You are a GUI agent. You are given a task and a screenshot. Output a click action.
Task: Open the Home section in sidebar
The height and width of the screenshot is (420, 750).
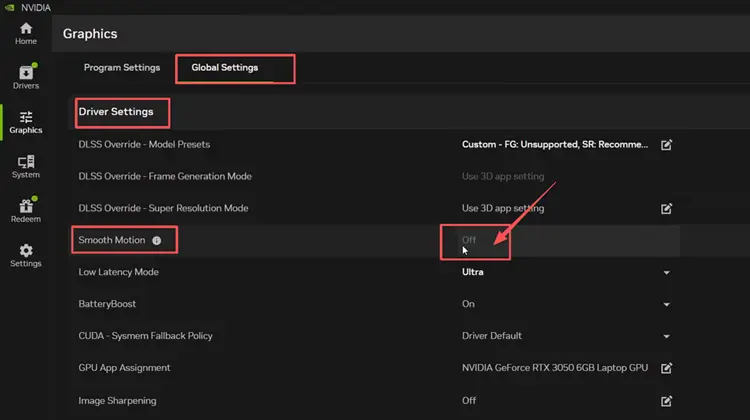coord(26,33)
